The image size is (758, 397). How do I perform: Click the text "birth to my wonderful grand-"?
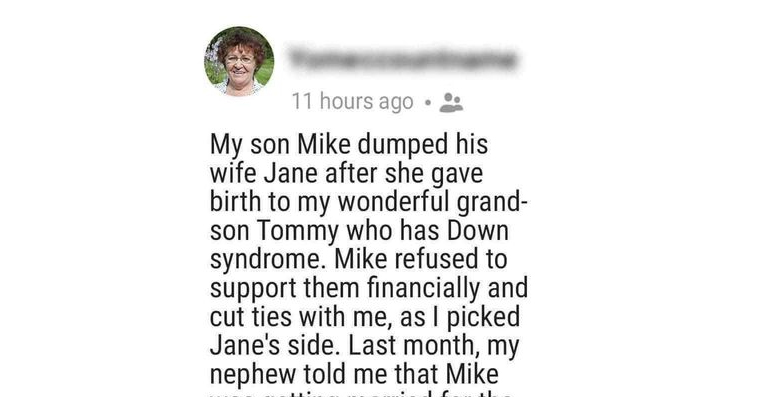368,202
